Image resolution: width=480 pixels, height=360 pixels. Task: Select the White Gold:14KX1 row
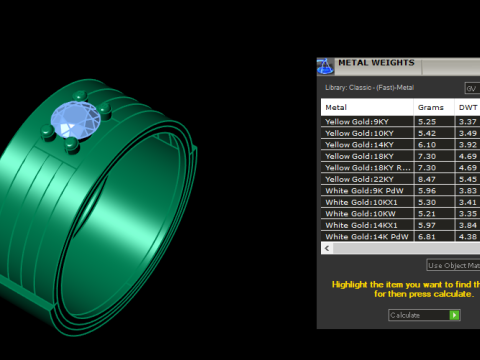tap(400, 225)
